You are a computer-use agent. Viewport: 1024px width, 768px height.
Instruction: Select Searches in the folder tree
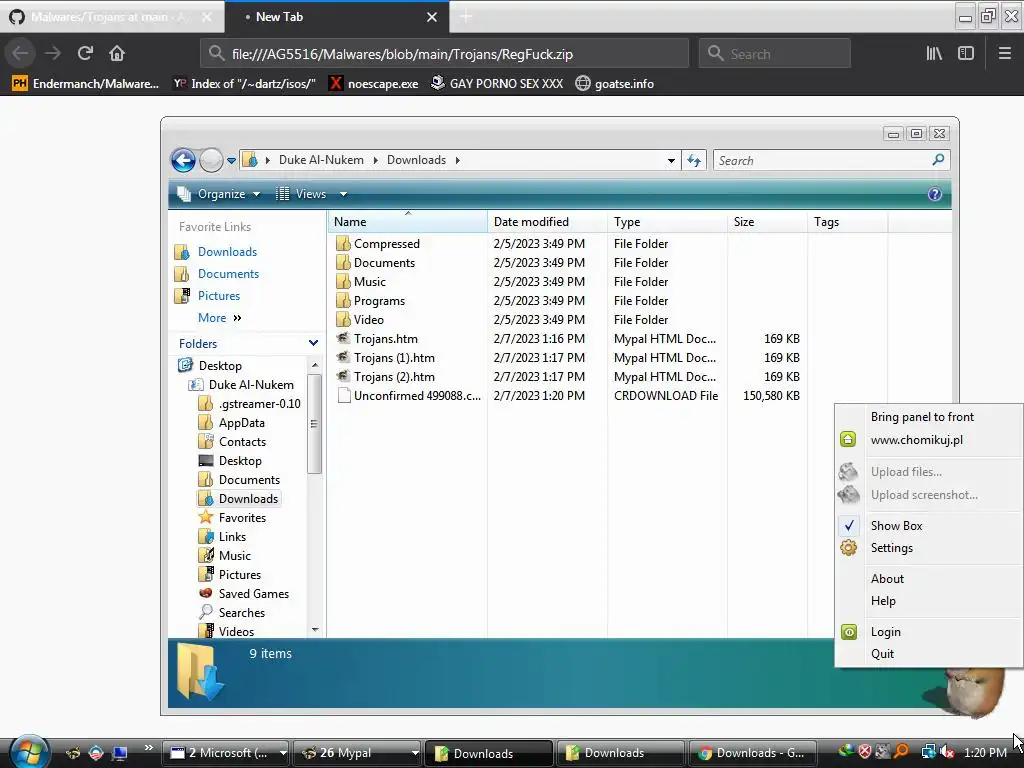pyautogui.click(x=242, y=612)
